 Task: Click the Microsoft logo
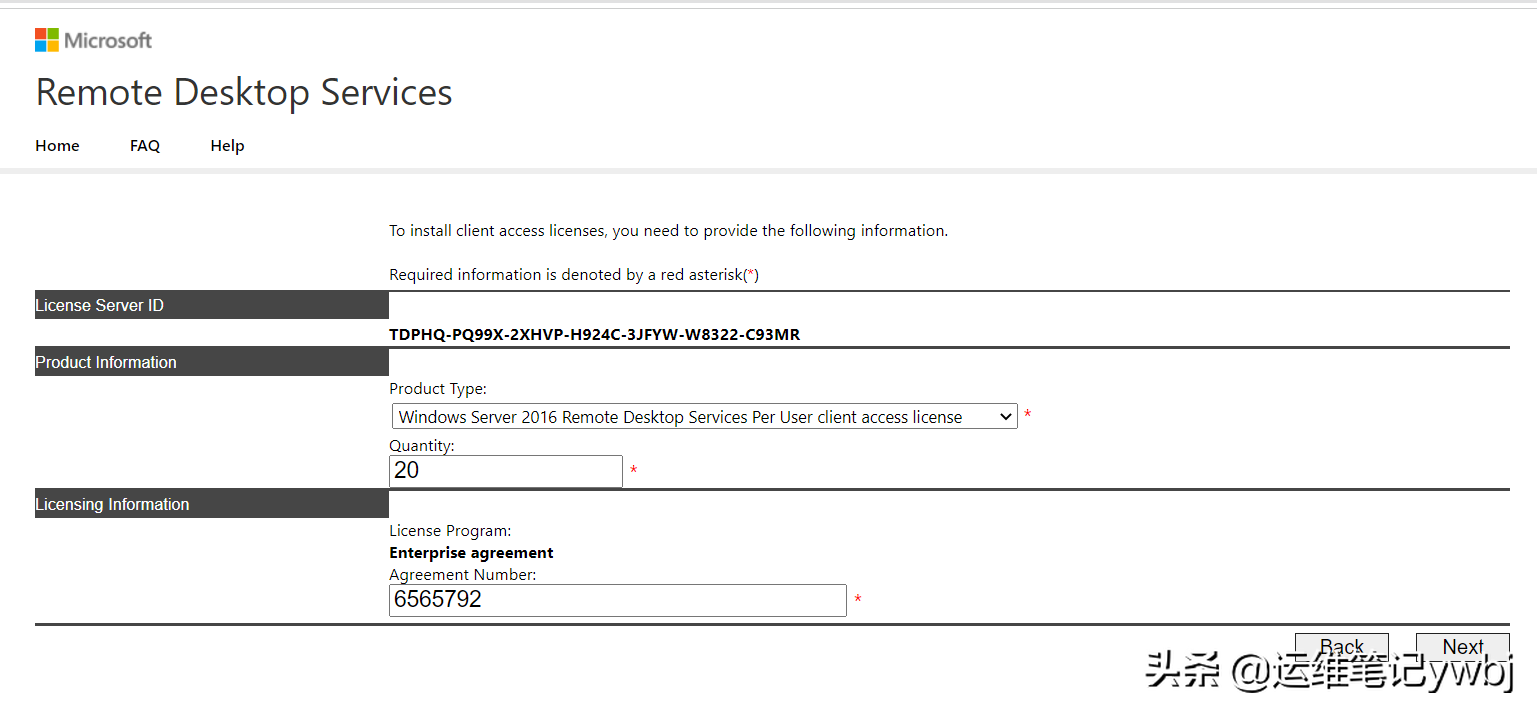[x=93, y=40]
